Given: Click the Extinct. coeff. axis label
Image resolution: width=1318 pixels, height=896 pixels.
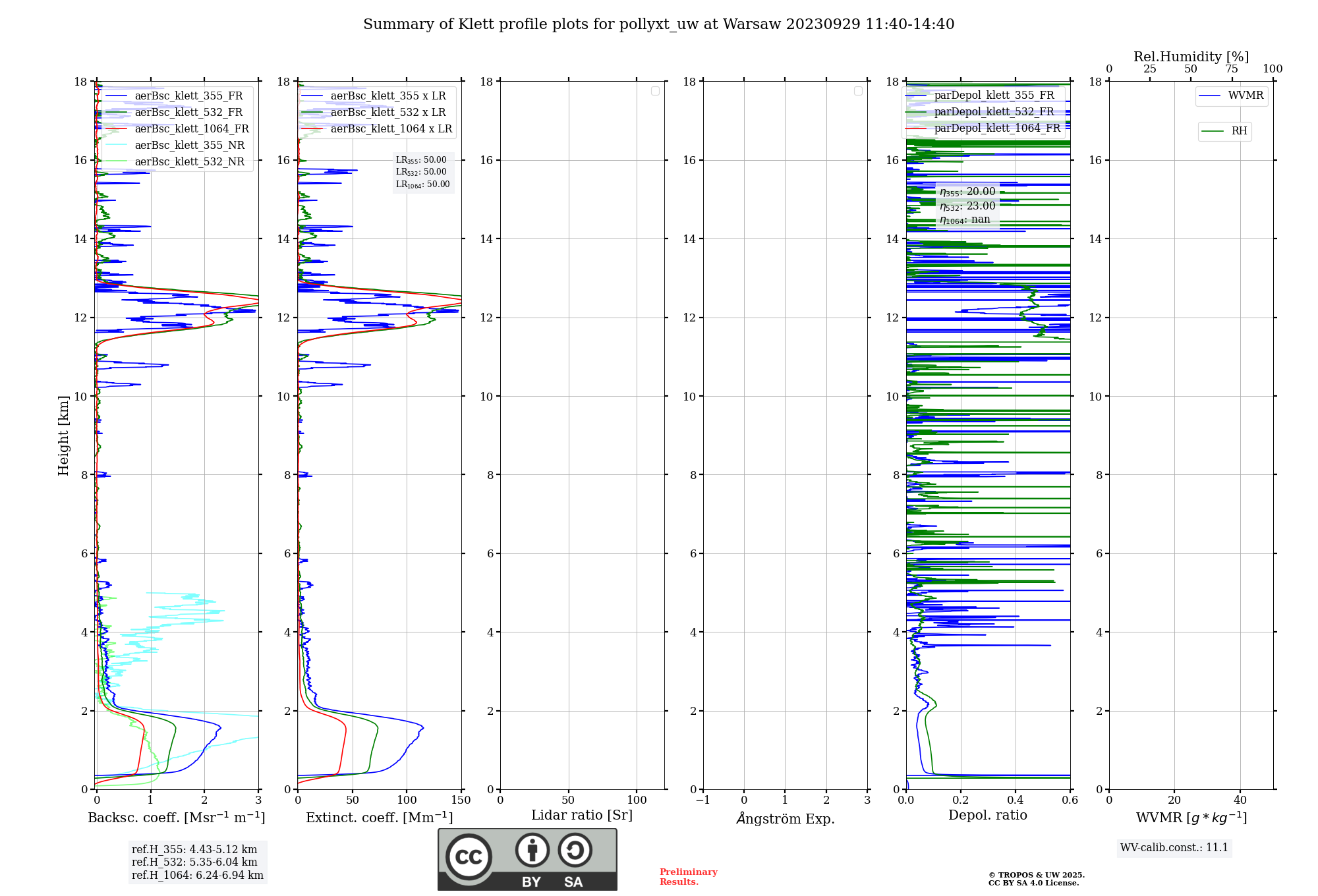Looking at the screenshot, I should [380, 818].
